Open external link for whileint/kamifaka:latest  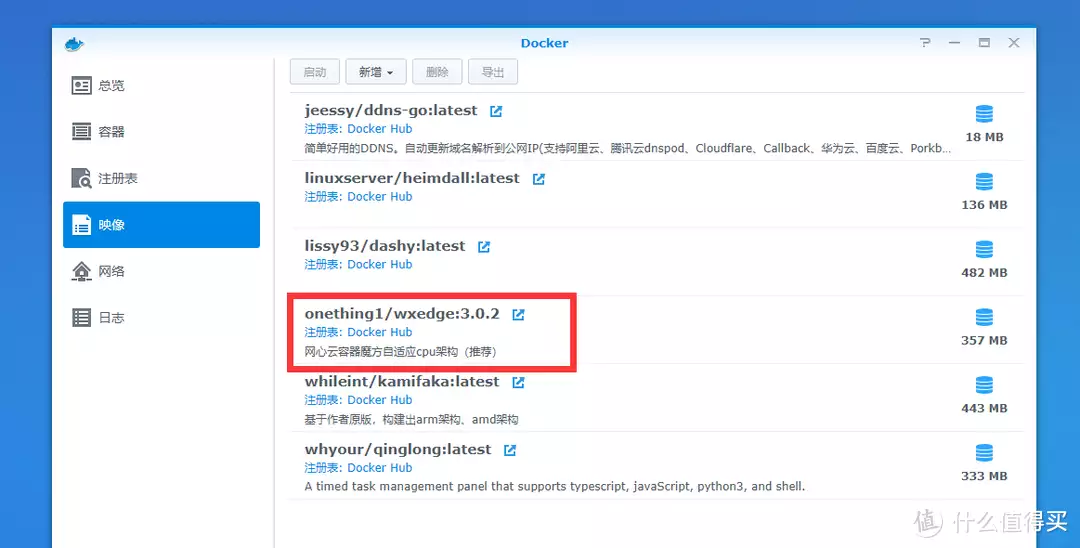518,382
